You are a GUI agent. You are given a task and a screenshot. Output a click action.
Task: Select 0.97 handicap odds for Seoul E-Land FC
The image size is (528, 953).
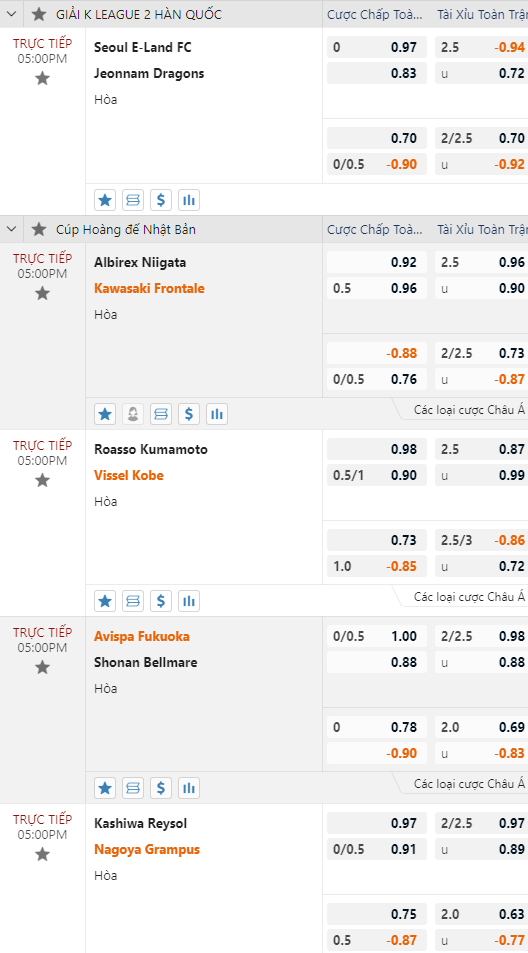point(377,47)
